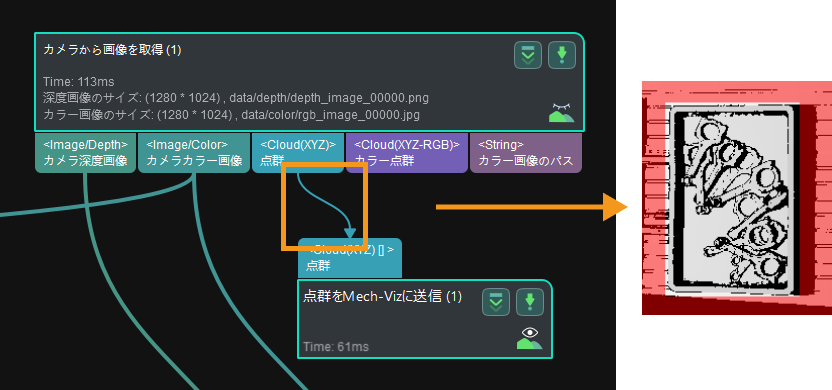832x390 pixels.
Task: Click the 深度画像のサイズ depth_image_00000.png line
Action: [236, 98]
